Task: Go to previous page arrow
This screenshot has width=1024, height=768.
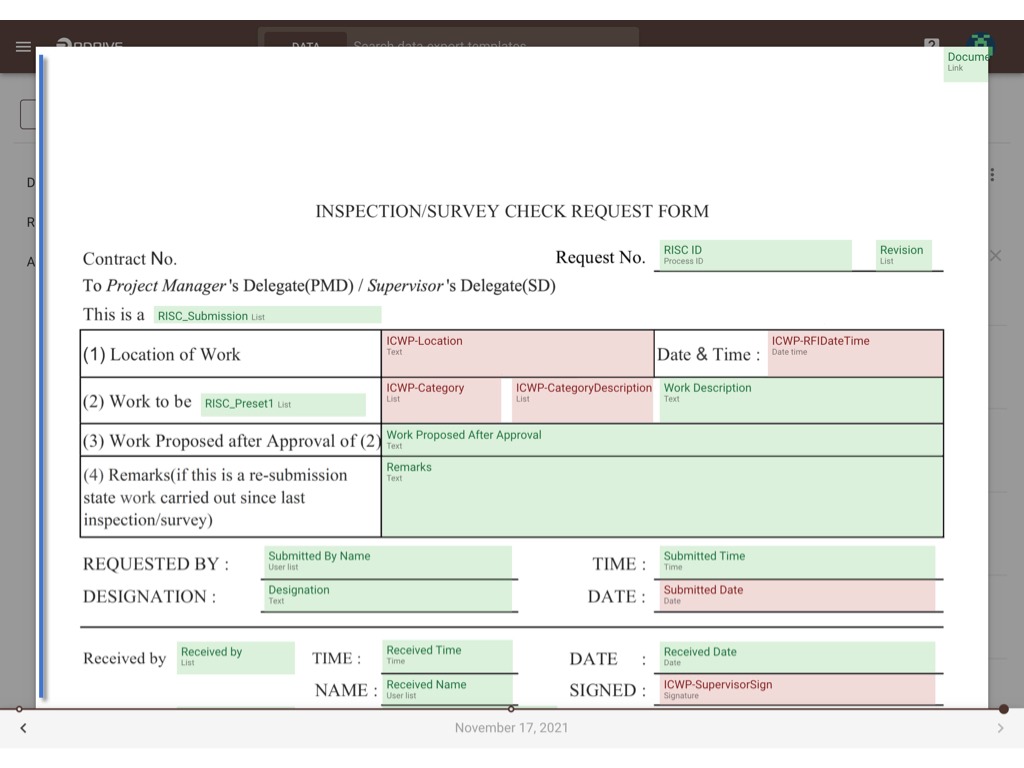Action: [24, 728]
